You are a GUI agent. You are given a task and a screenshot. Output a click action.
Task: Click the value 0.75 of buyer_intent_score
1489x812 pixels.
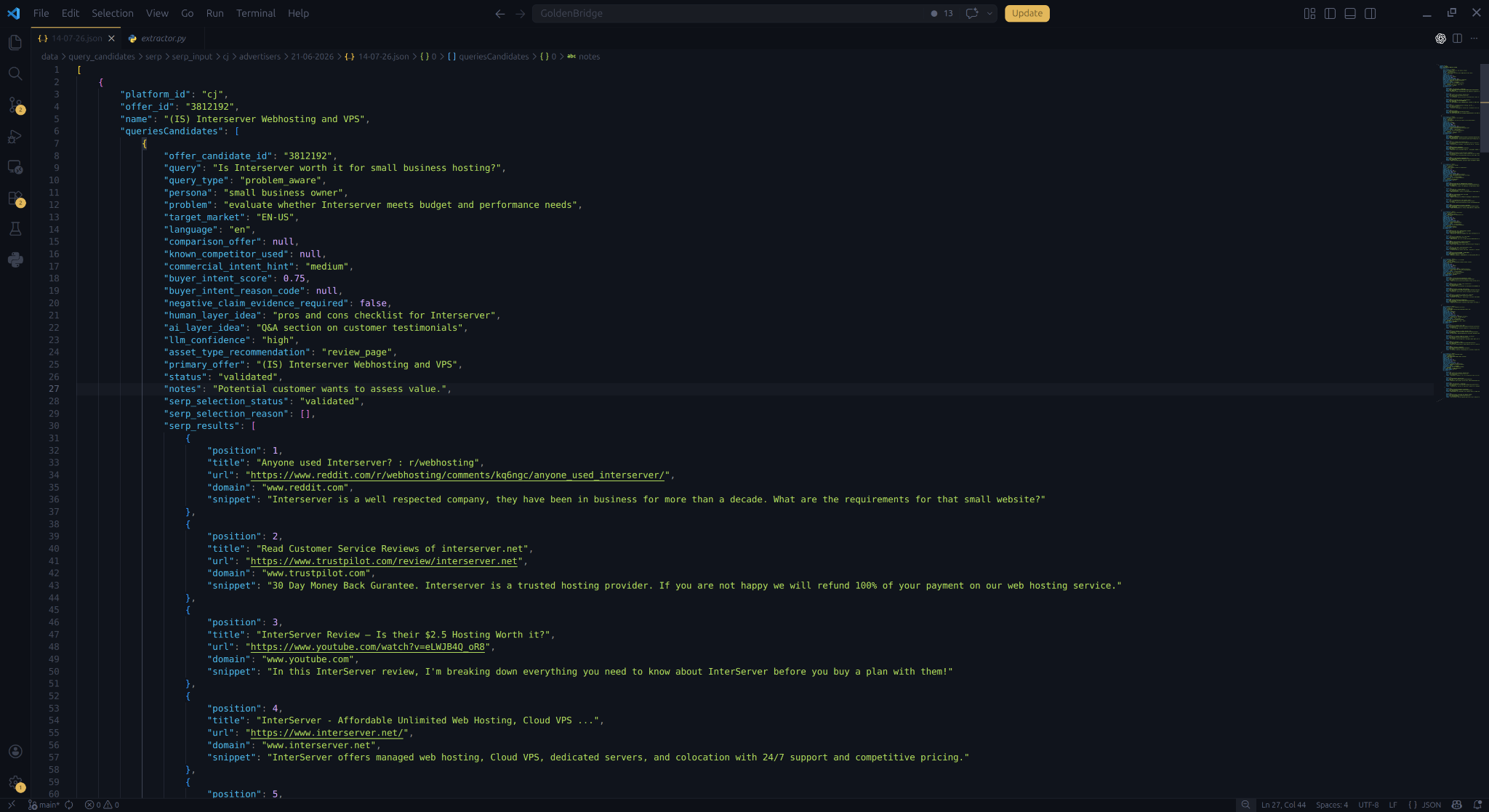(294, 278)
